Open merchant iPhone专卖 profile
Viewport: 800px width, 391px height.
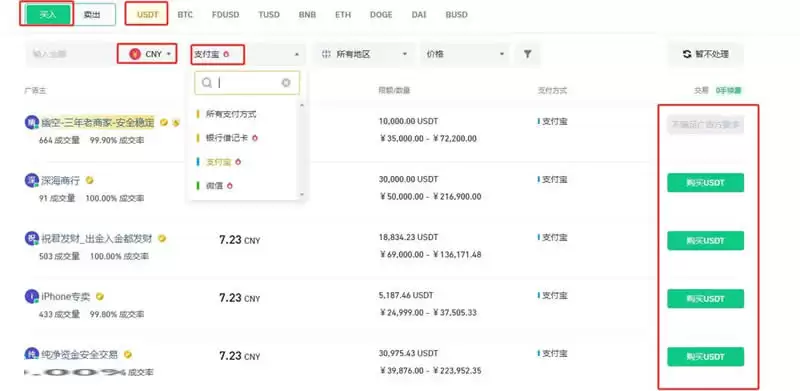pos(65,297)
